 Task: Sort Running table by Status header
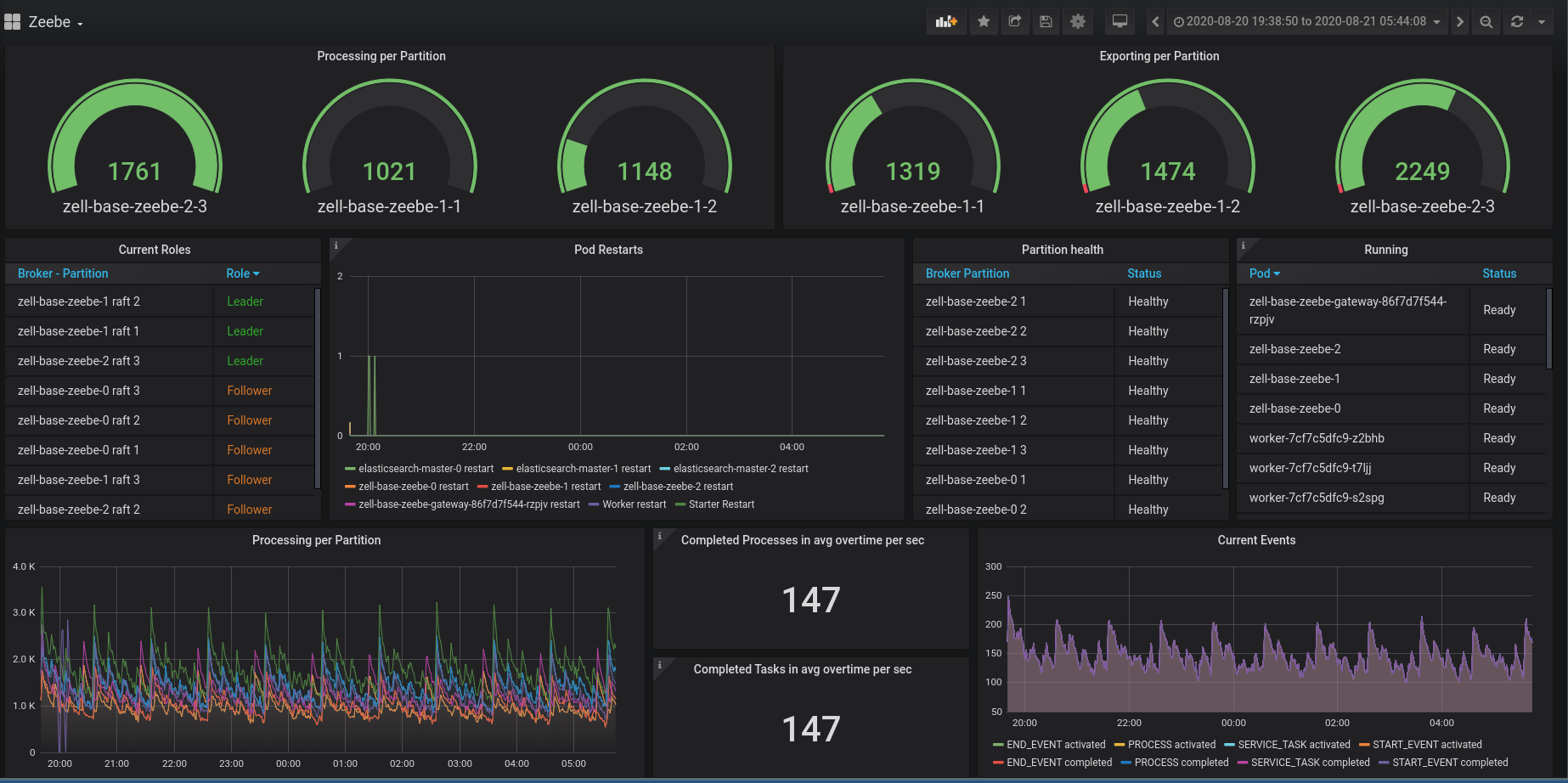pos(1499,273)
